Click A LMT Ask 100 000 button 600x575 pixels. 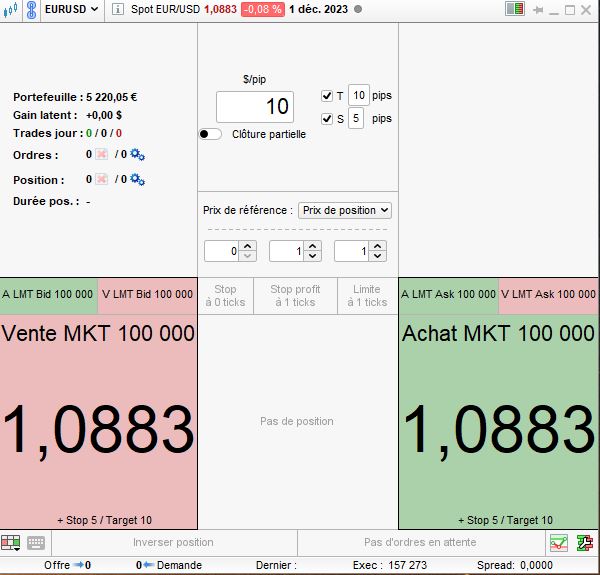point(448,296)
